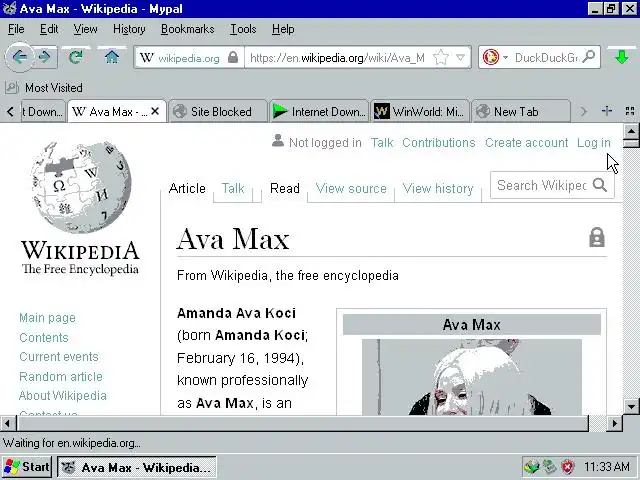Open the Downloads green arrow button
The image size is (640, 480).
click(x=622, y=57)
